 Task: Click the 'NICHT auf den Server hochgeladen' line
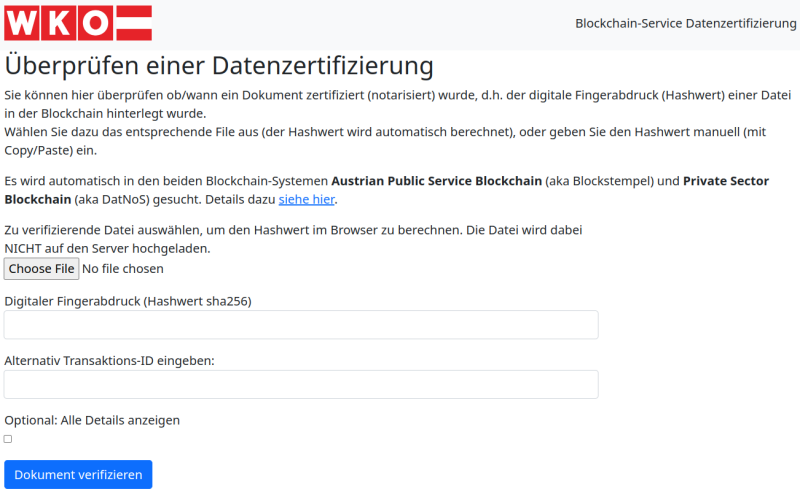tap(107, 248)
